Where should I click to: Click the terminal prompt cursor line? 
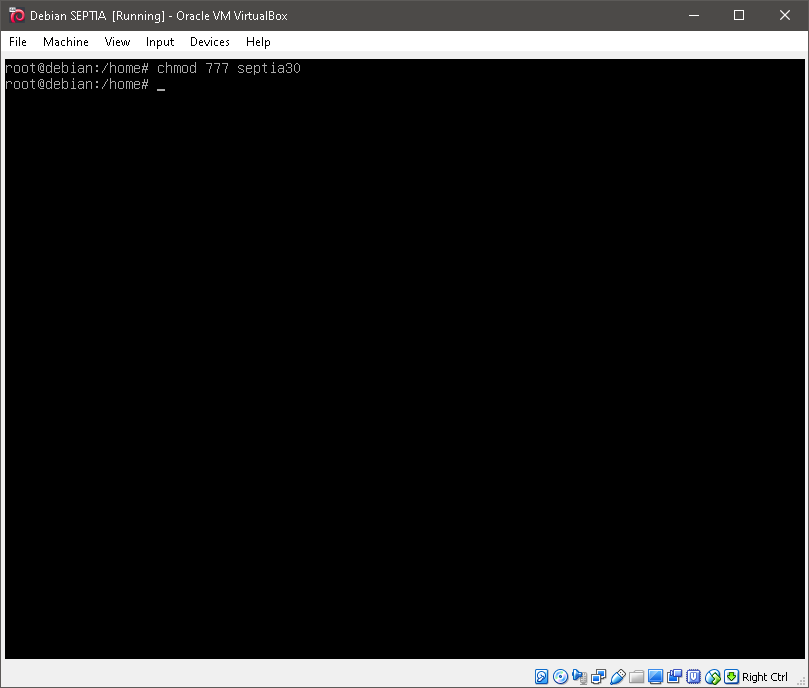[x=85, y=84]
